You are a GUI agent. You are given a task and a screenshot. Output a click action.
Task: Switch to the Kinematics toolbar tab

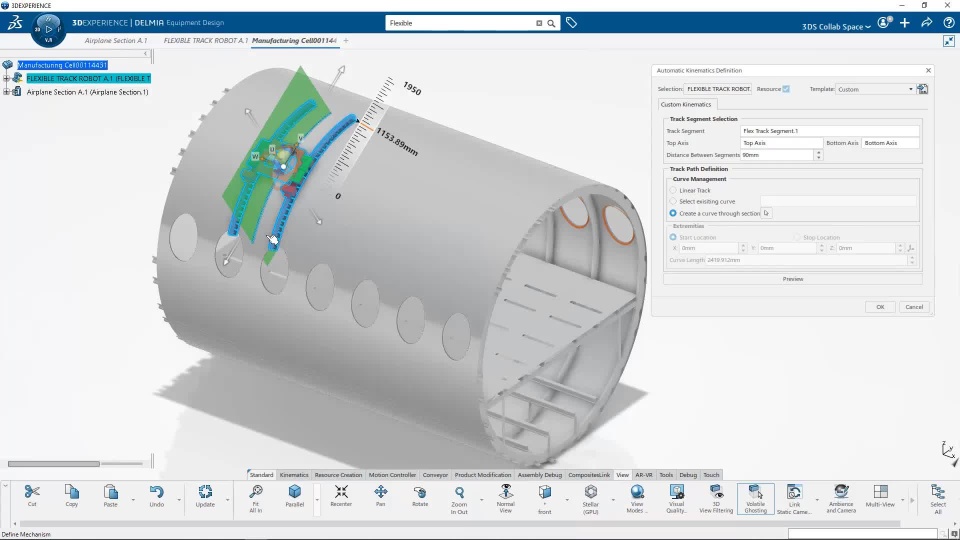coord(294,475)
